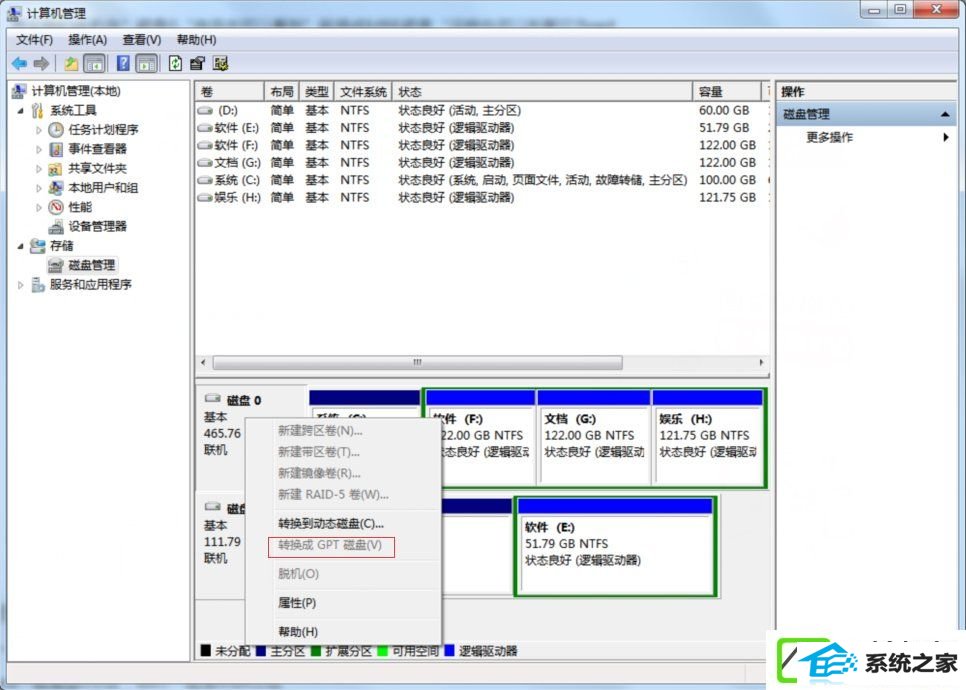This screenshot has height=690, width=966.
Task: Open the Properties toolbar icon
Action: pos(197,63)
